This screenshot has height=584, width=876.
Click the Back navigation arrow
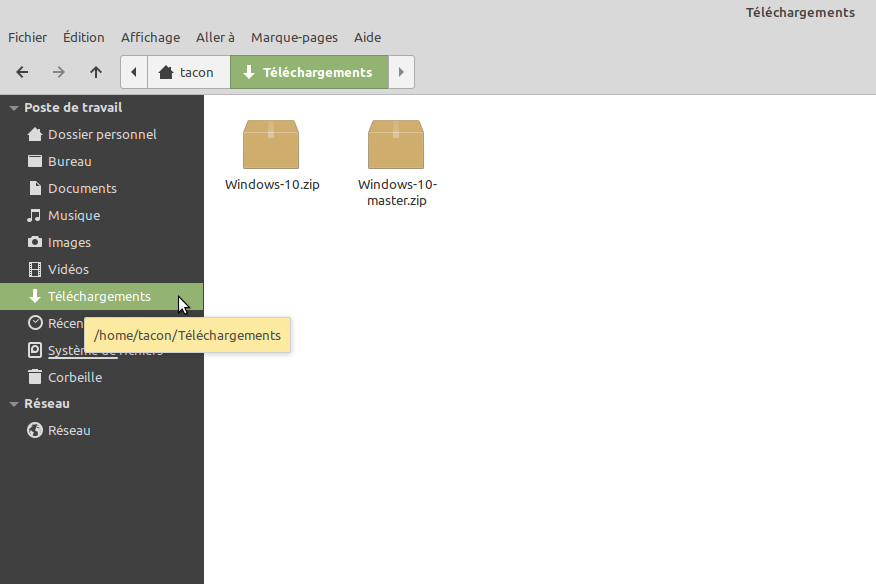(x=22, y=72)
